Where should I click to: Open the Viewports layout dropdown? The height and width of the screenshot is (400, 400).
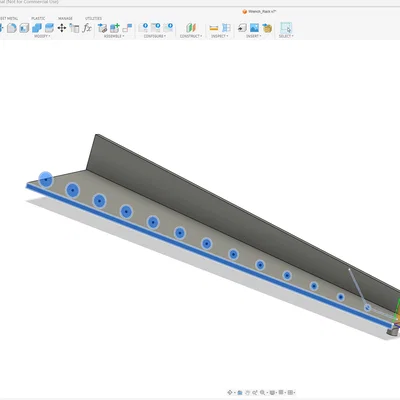pyautogui.click(x=291, y=392)
